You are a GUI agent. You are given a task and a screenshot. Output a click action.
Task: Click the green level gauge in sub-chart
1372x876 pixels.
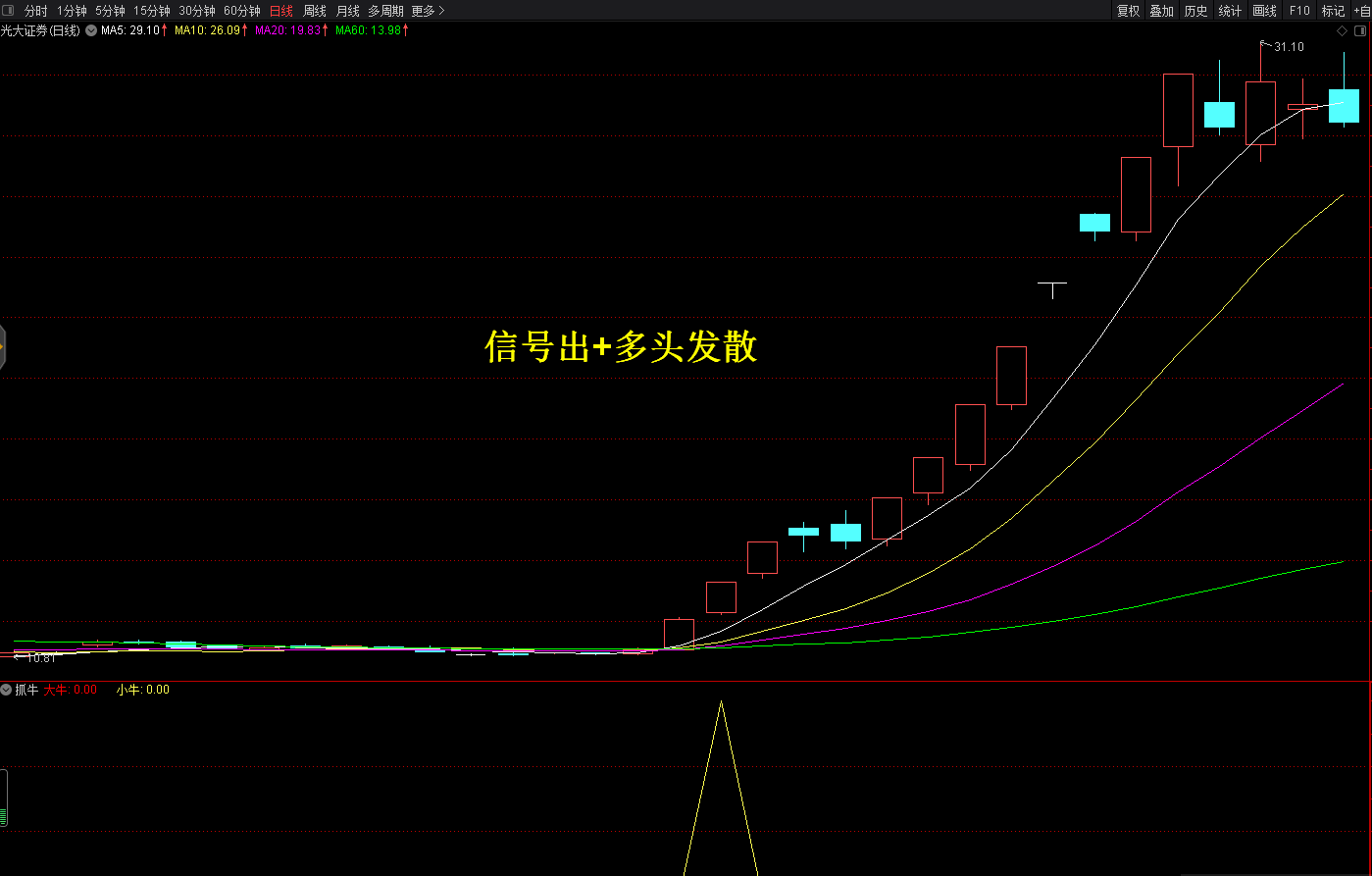click(x=3, y=799)
